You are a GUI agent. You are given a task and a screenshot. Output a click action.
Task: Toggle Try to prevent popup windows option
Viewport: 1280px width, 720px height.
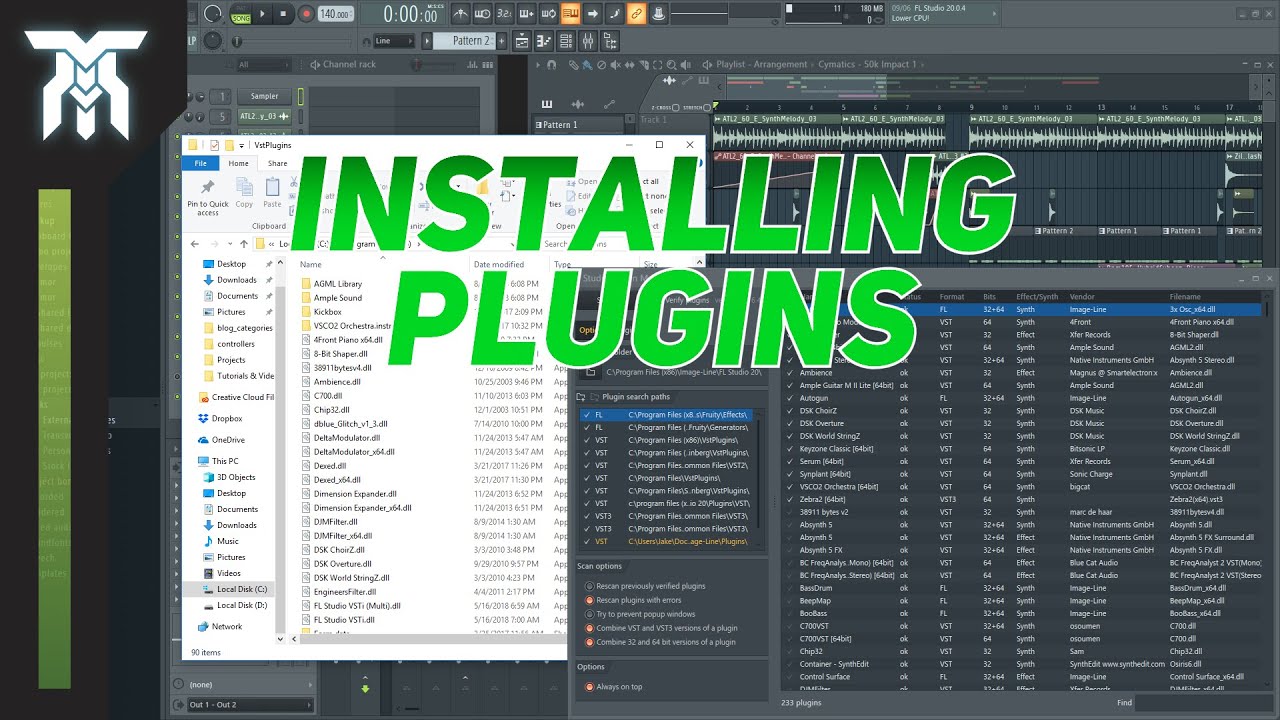pos(640,614)
